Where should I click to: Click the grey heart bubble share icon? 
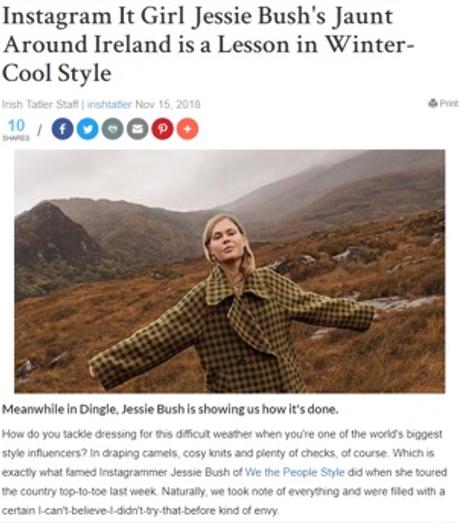click(x=112, y=129)
